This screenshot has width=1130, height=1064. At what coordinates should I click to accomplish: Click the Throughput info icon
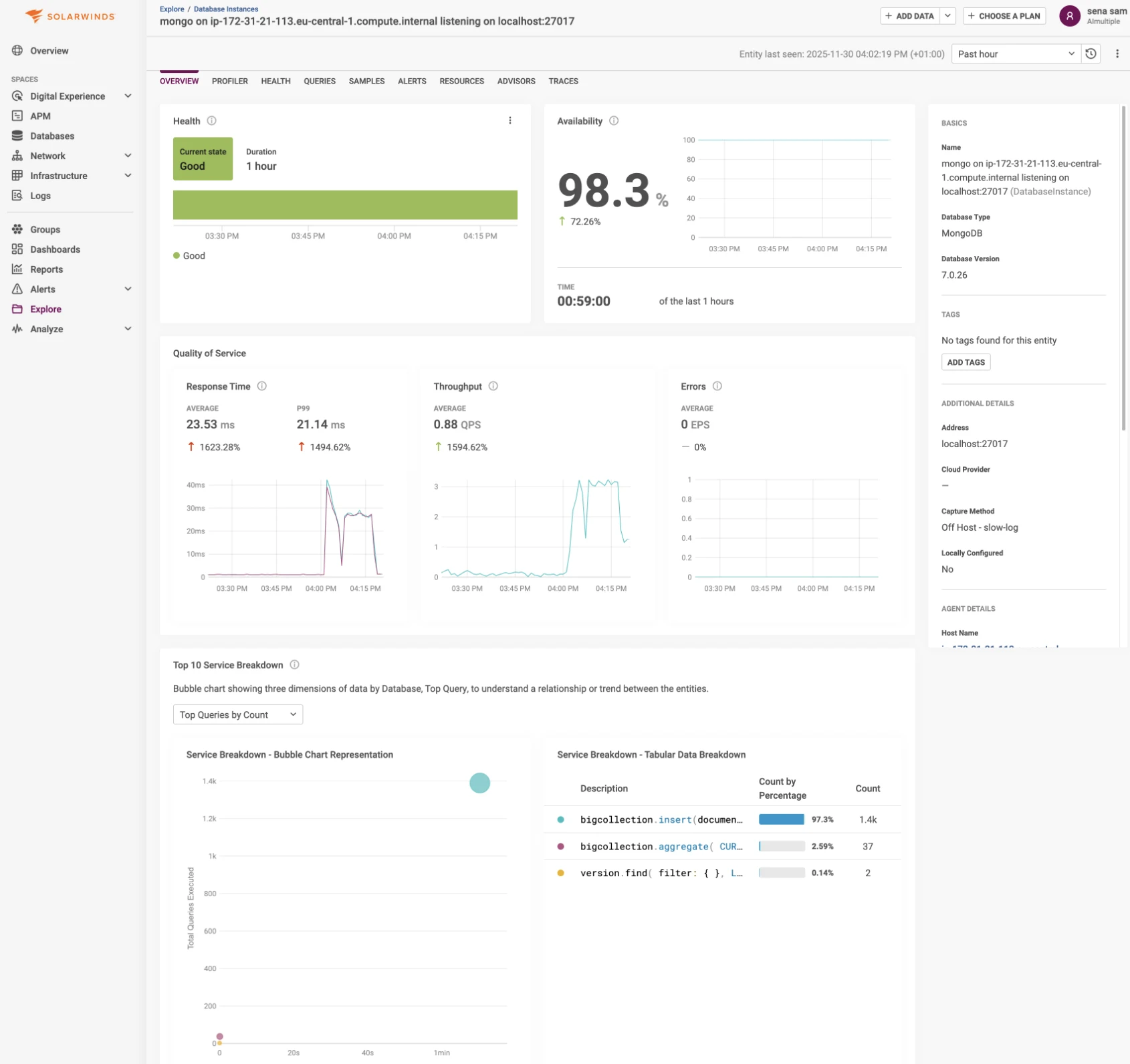pos(493,386)
